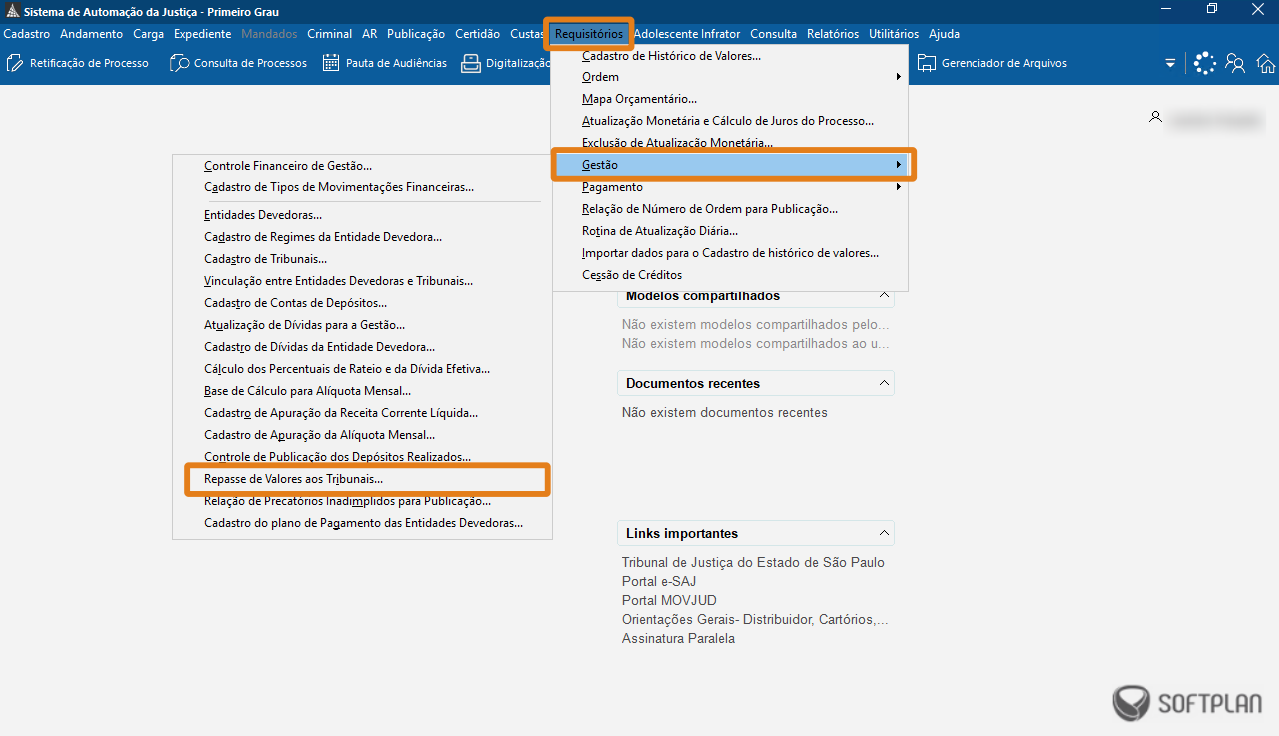Click the app logo icon in the title bar
The image size is (1279, 736).
coord(12,12)
